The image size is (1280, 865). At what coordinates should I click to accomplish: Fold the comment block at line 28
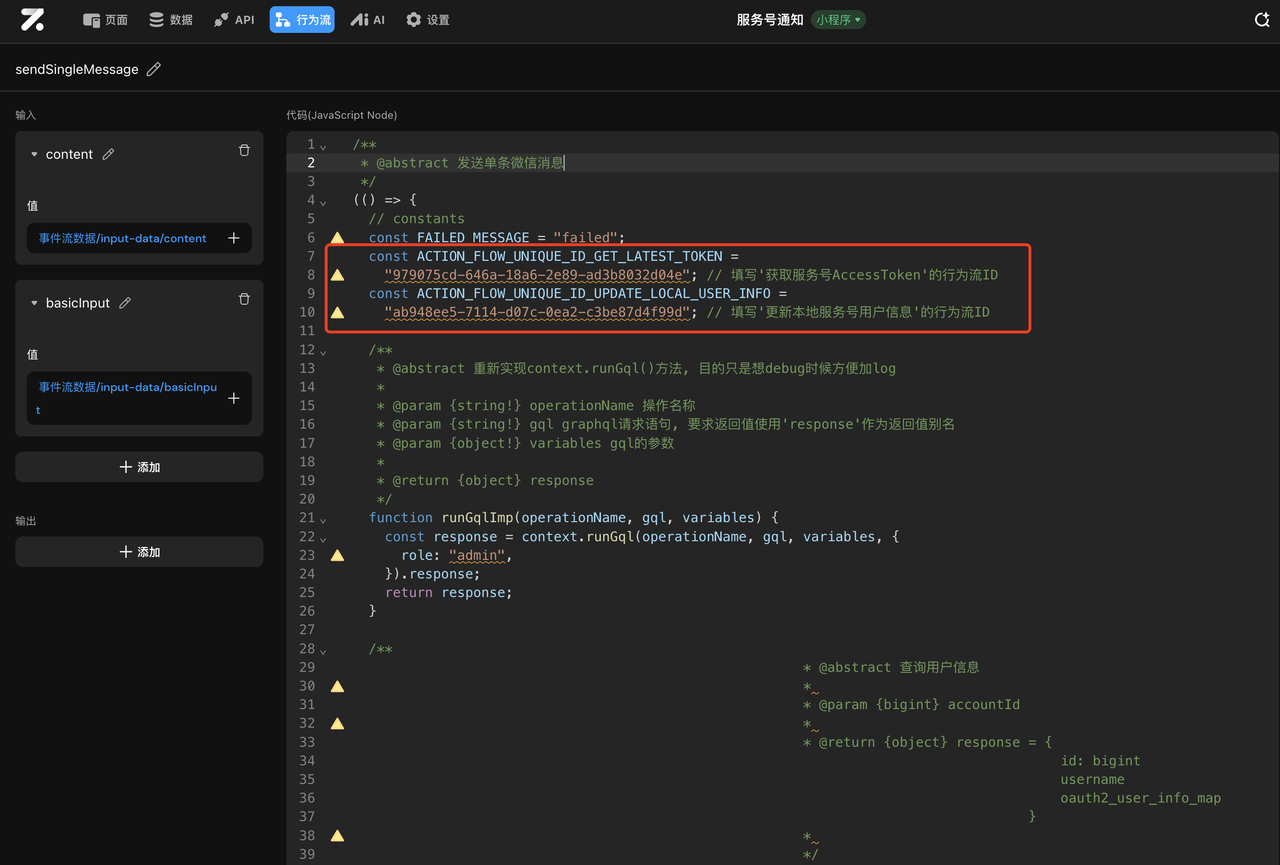[x=323, y=650]
